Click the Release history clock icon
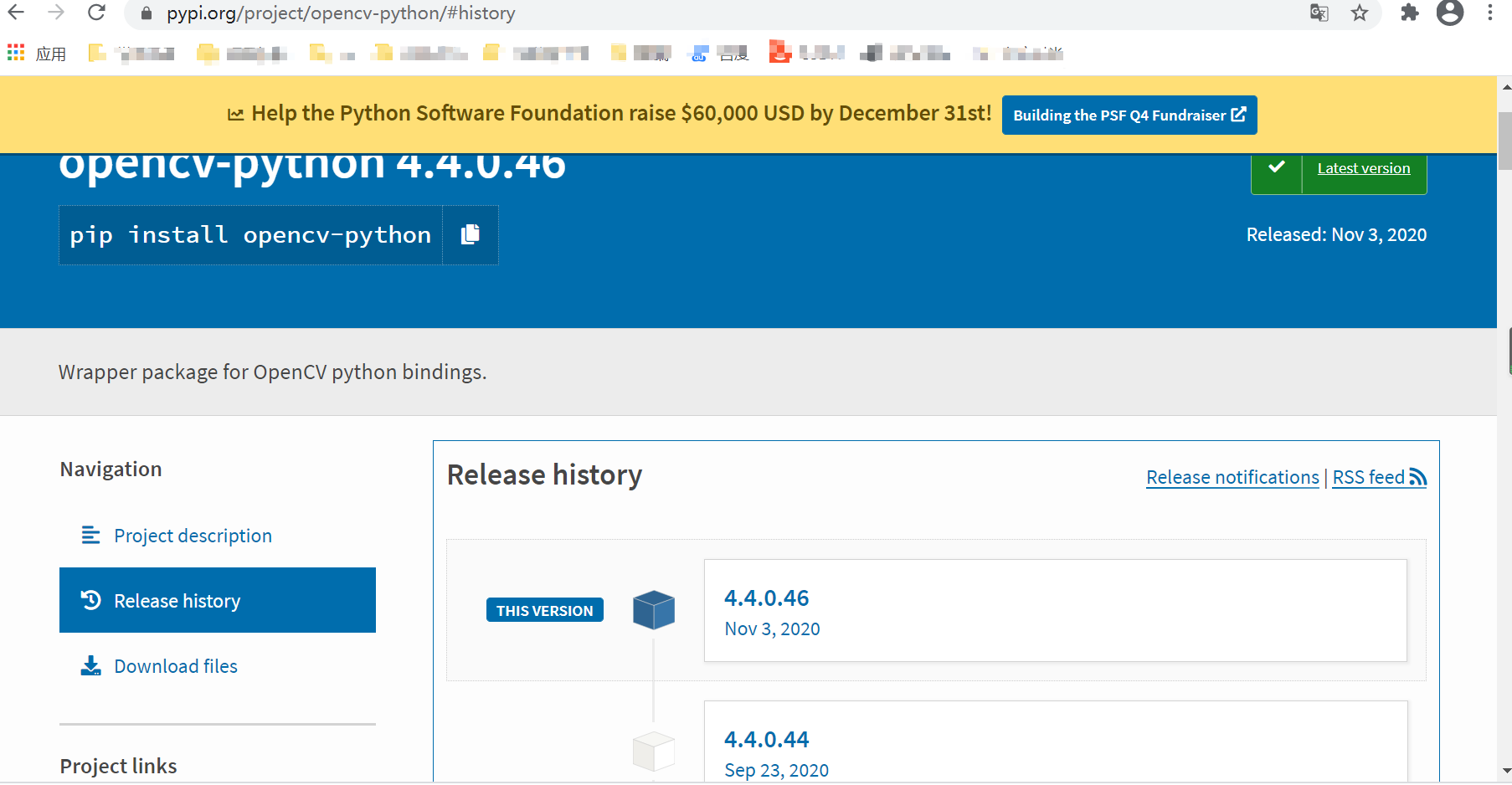The image size is (1512, 785). [x=90, y=600]
